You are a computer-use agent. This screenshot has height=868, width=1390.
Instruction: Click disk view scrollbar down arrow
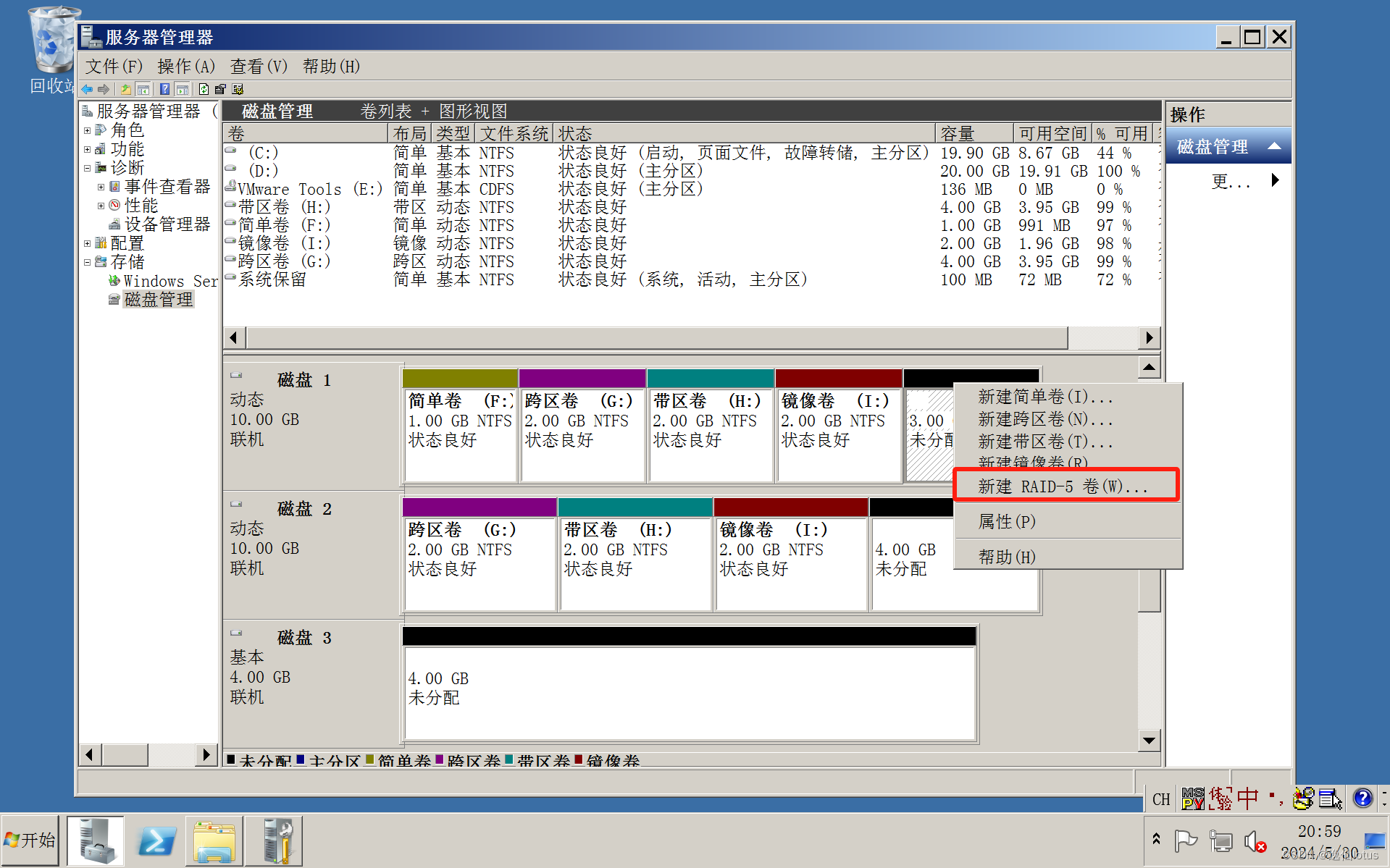point(1150,740)
